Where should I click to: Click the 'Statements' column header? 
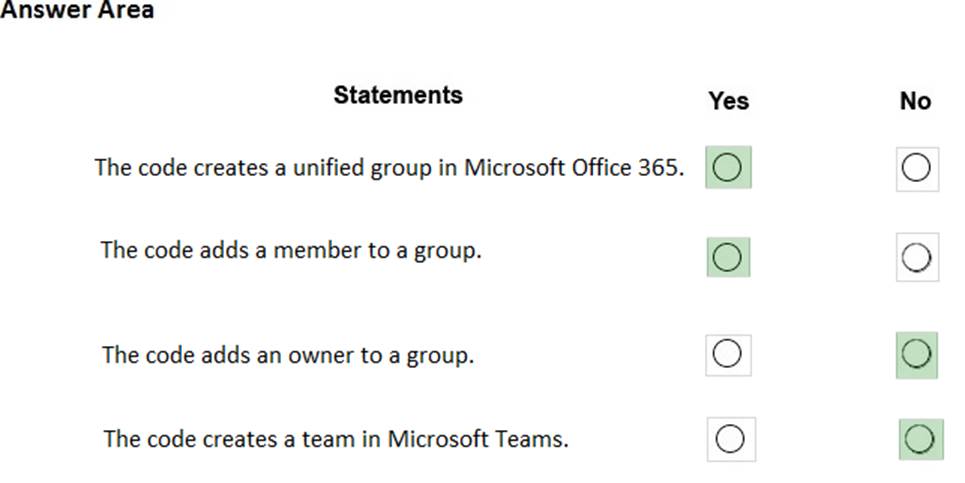pyautogui.click(x=398, y=95)
